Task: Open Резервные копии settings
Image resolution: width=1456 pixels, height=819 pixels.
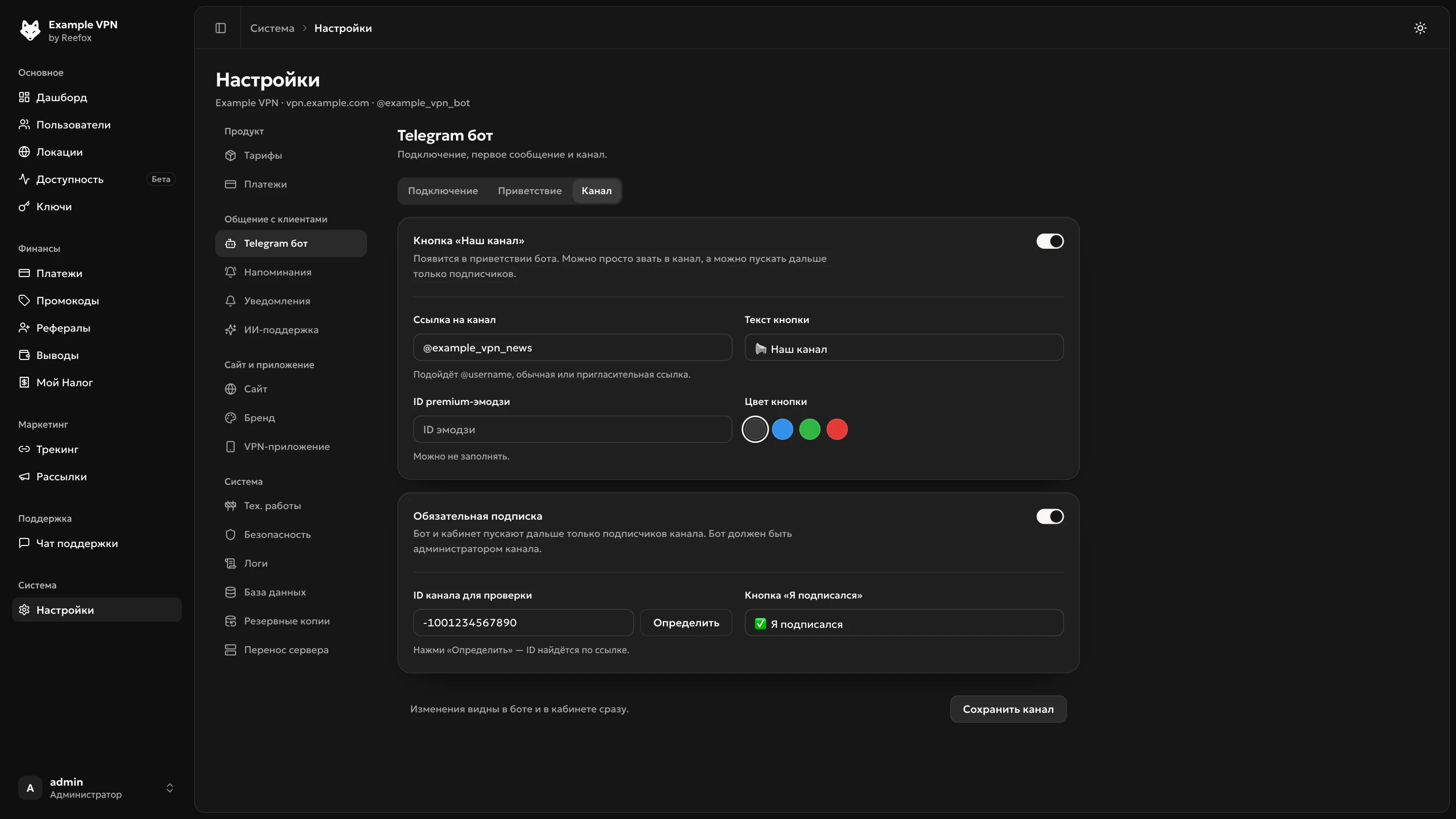Action: 291,621
